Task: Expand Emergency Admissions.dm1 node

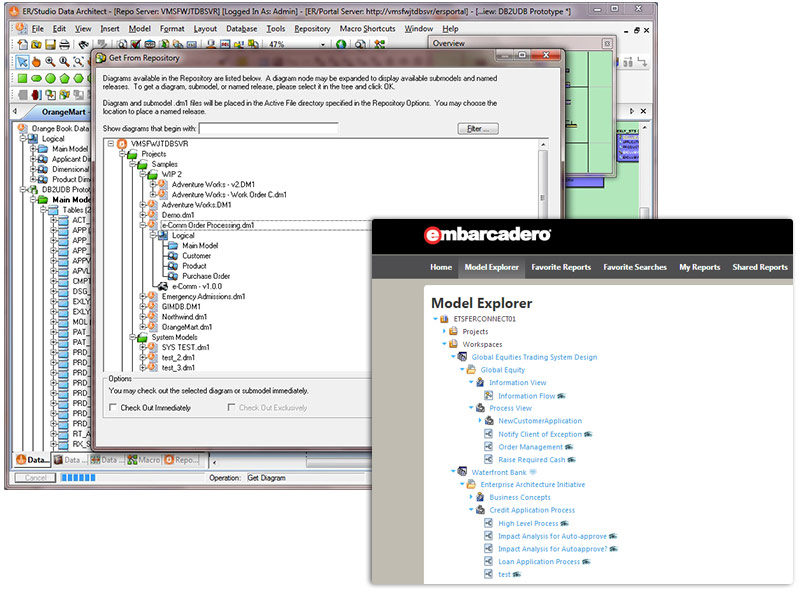Action: (x=143, y=297)
